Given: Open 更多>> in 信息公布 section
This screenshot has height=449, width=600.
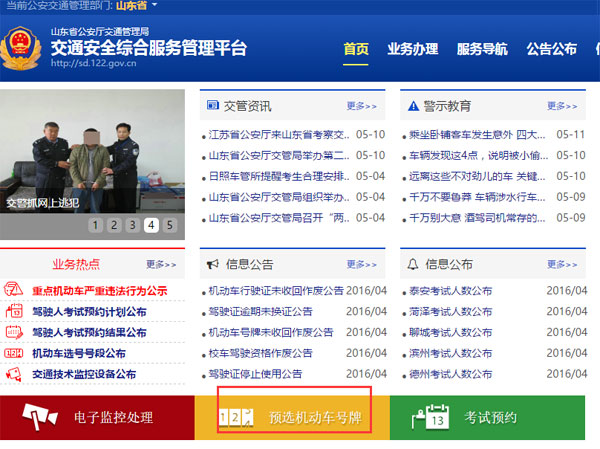Looking at the screenshot, I should point(562,265).
